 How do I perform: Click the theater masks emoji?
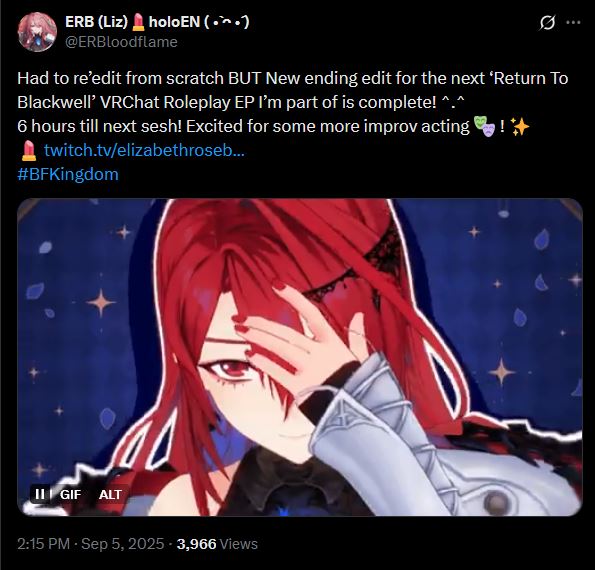pos(484,126)
